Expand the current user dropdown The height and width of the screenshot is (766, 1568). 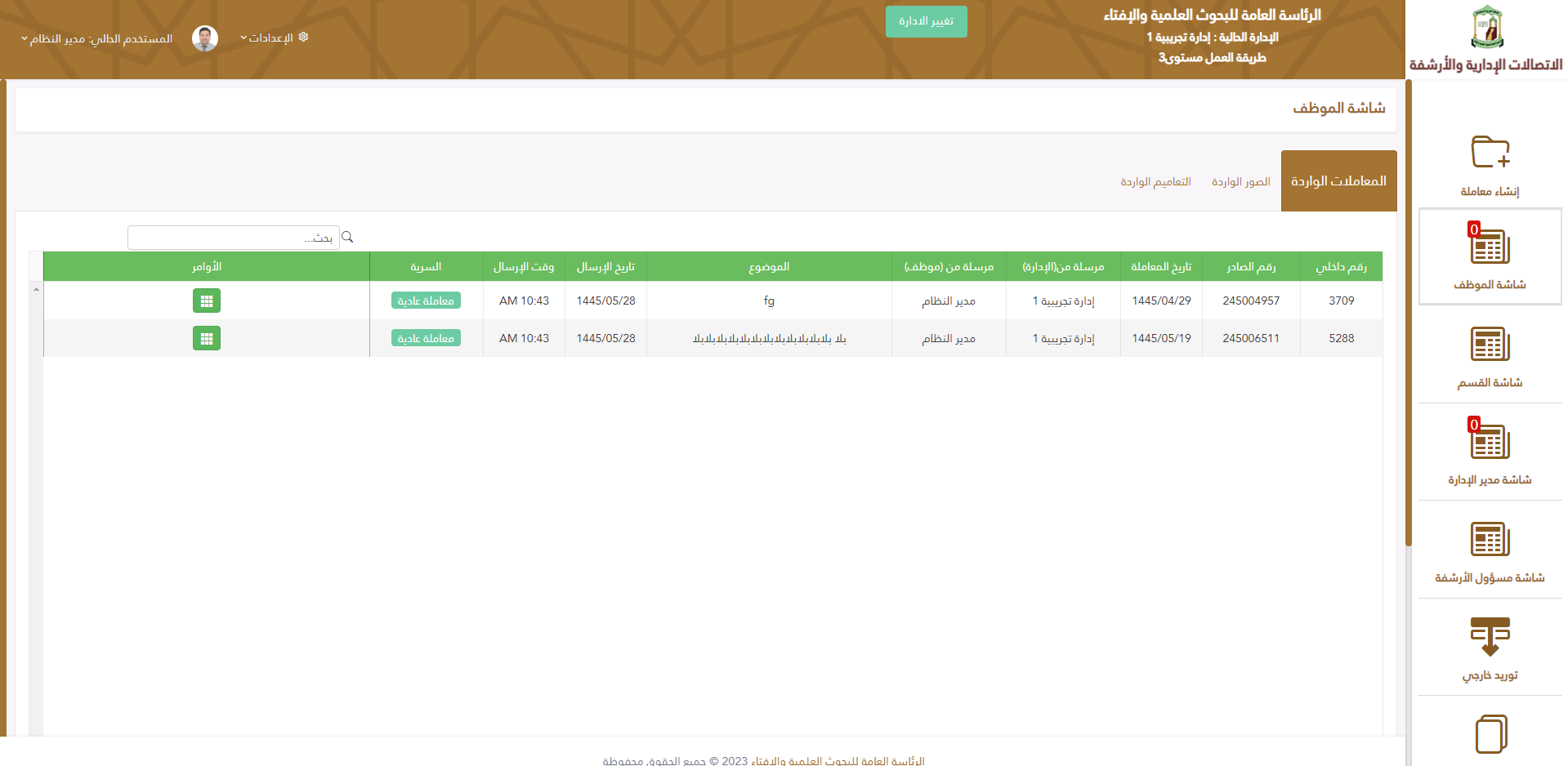(x=96, y=39)
